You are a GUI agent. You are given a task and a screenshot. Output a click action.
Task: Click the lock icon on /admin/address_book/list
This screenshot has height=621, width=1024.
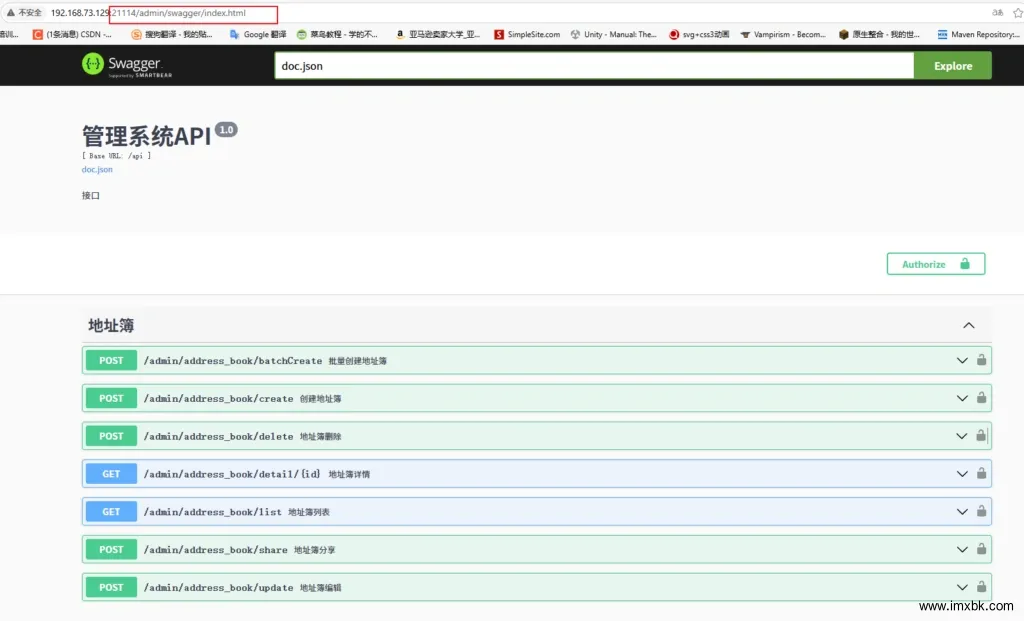pyautogui.click(x=980, y=511)
